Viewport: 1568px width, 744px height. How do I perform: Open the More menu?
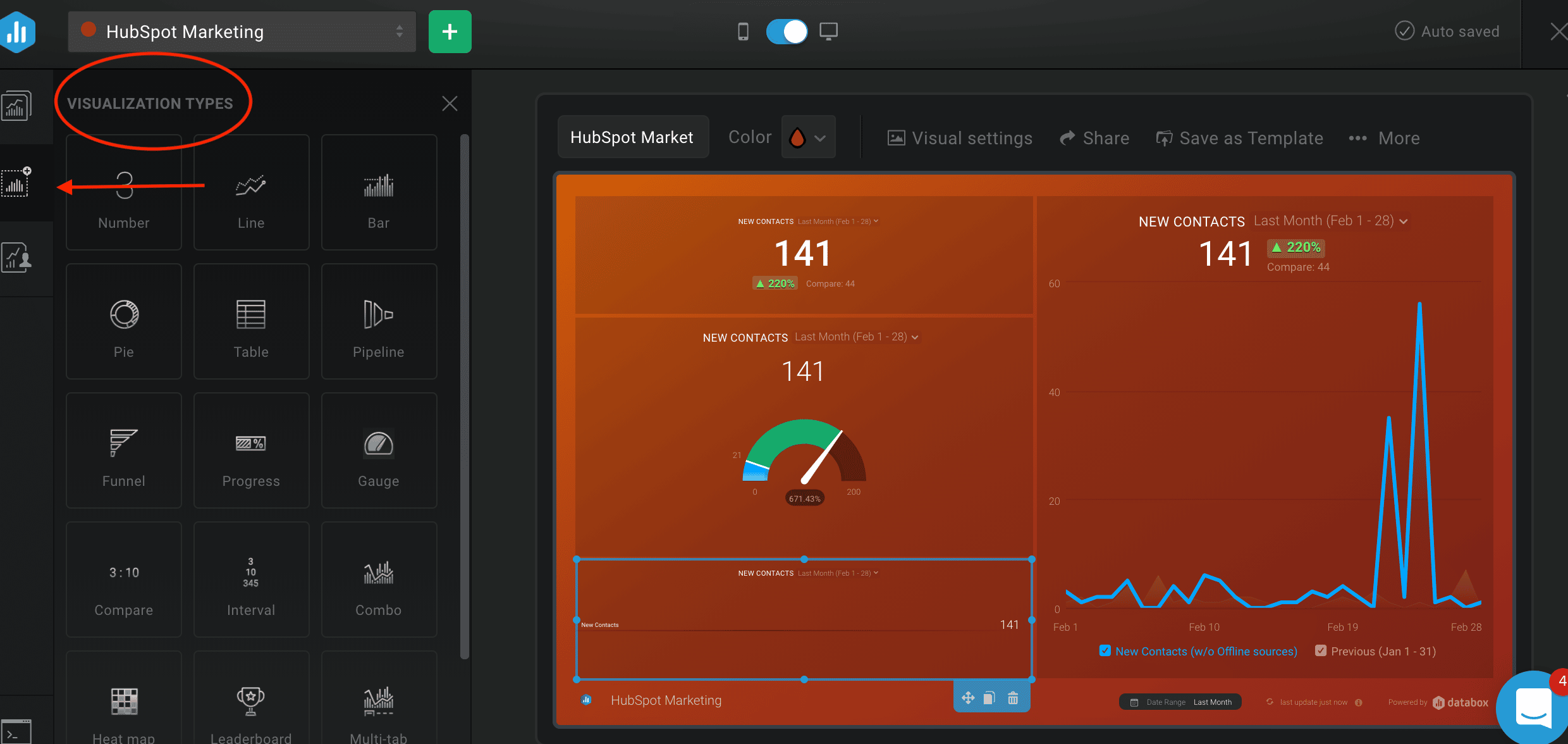[1384, 138]
